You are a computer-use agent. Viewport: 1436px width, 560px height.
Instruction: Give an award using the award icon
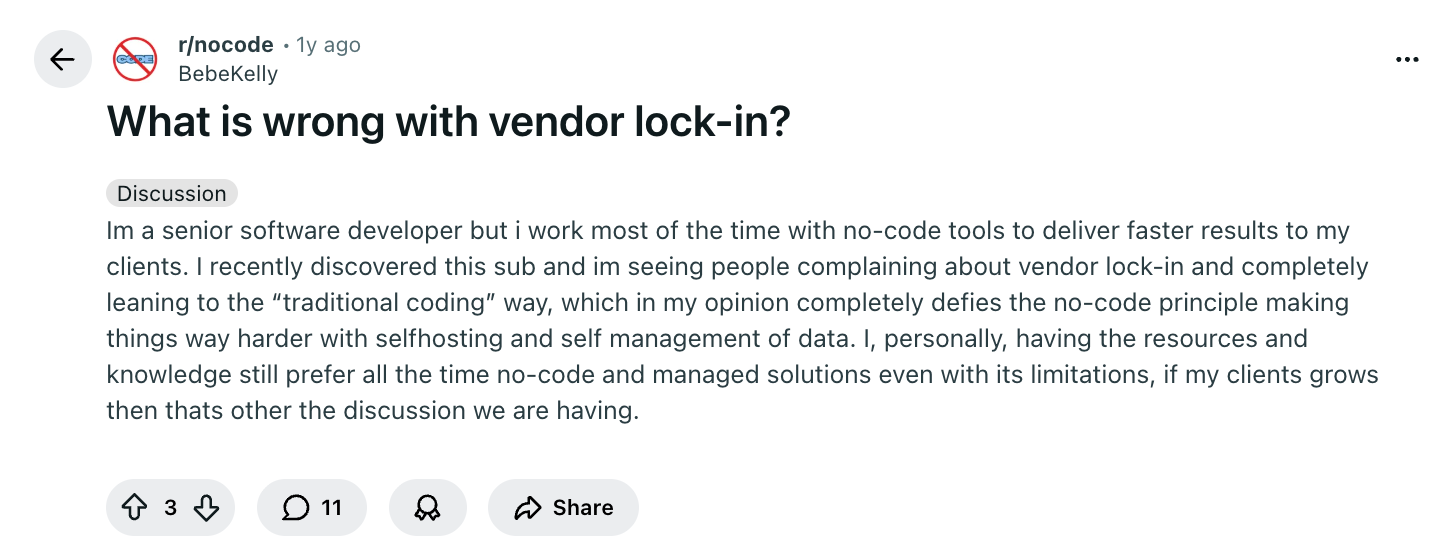tap(427, 508)
